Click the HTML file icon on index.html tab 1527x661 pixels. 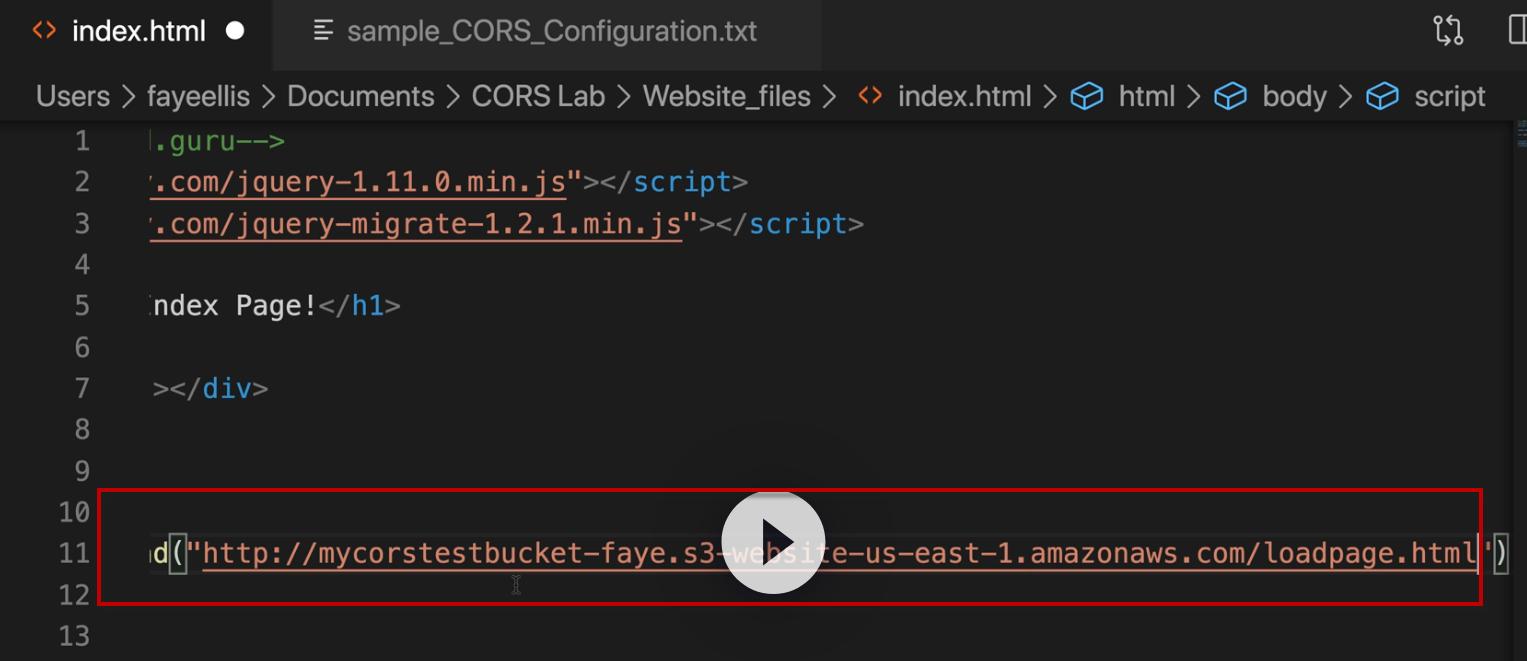point(44,31)
